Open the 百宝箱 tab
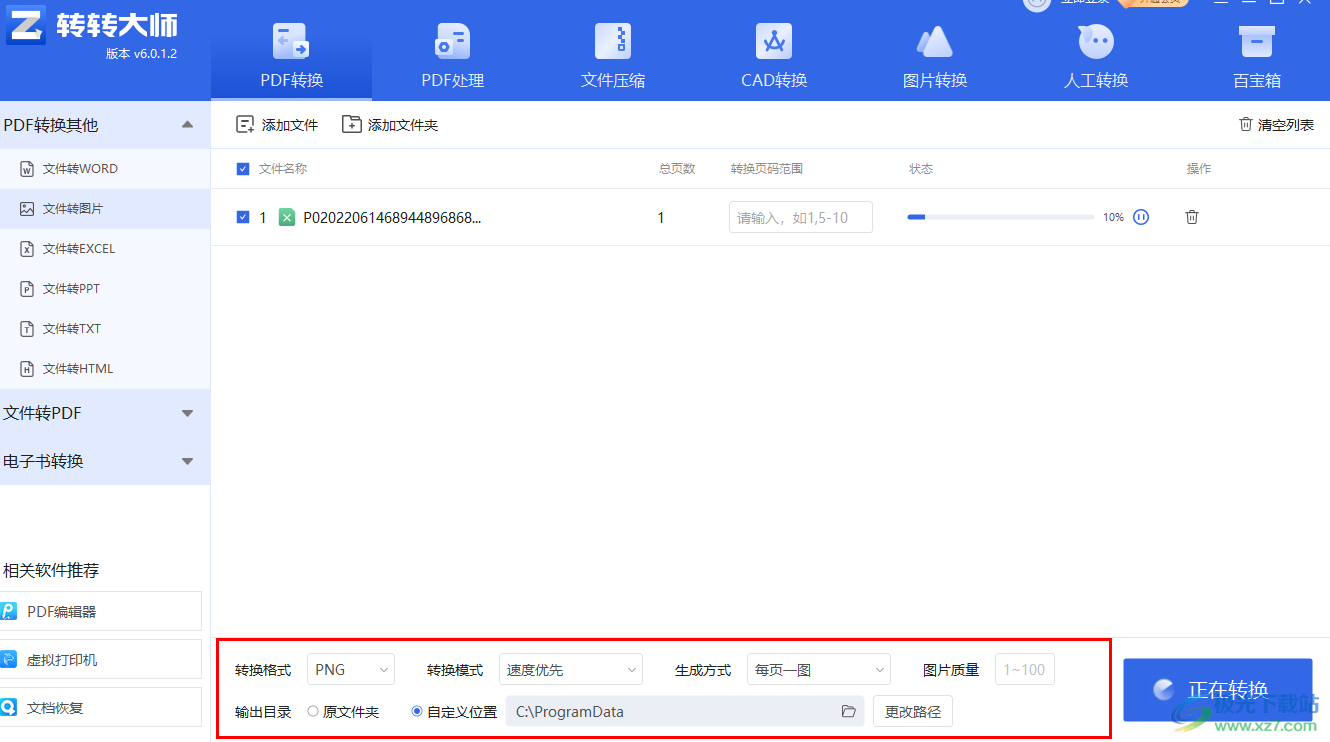Viewport: 1330px width, 742px height. coord(1257,55)
